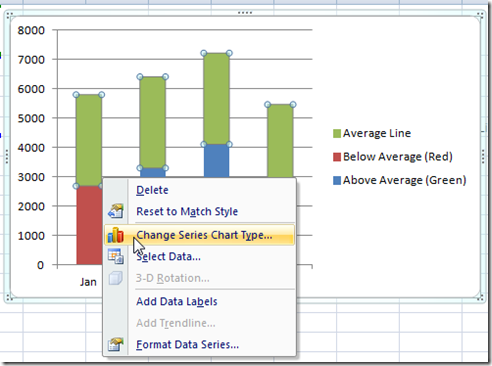Screen dimensions: 492x366
Task: Click the green bar of the fourth column
Action: [280, 141]
